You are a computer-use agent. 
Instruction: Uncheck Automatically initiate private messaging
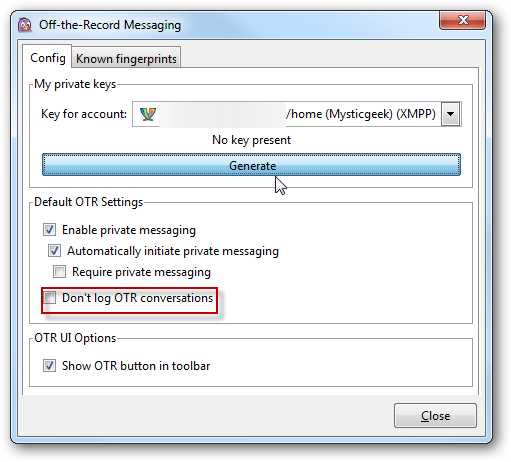coord(54,251)
